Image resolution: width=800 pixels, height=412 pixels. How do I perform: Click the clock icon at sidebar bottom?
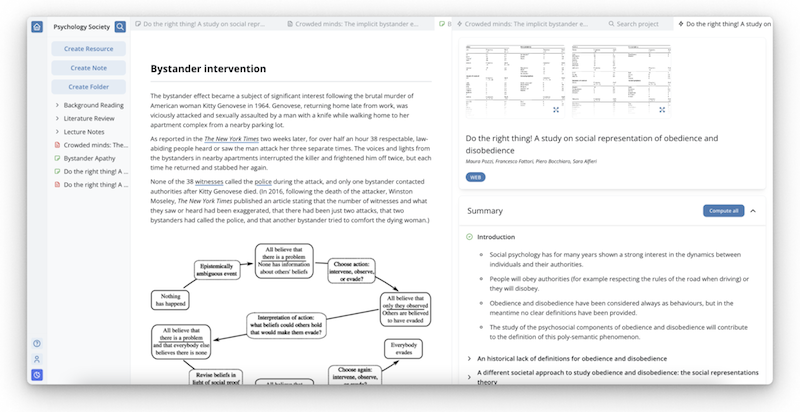coord(37,375)
